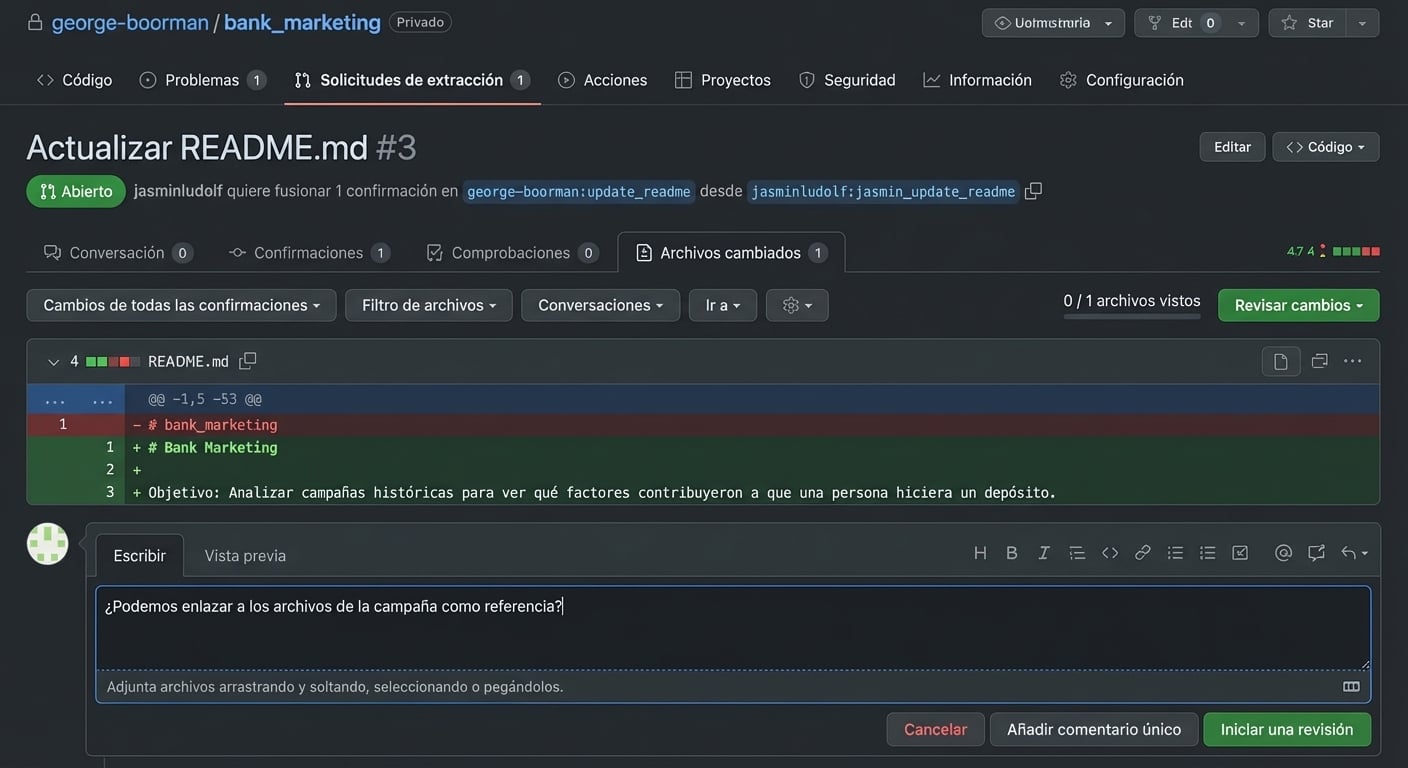Screen dimensions: 1408x768
Task: Switch to the Comprobaciones tab
Action: (x=511, y=253)
